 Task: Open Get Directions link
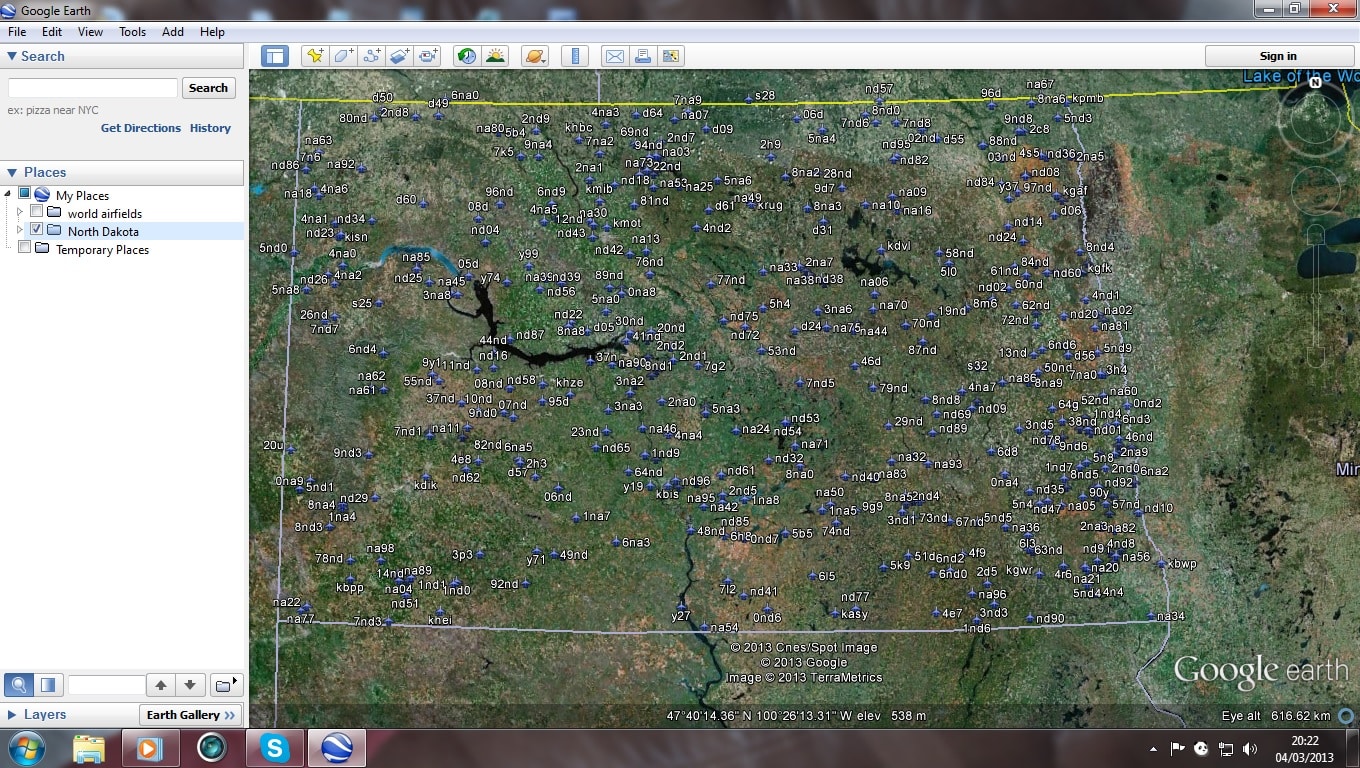pos(140,128)
